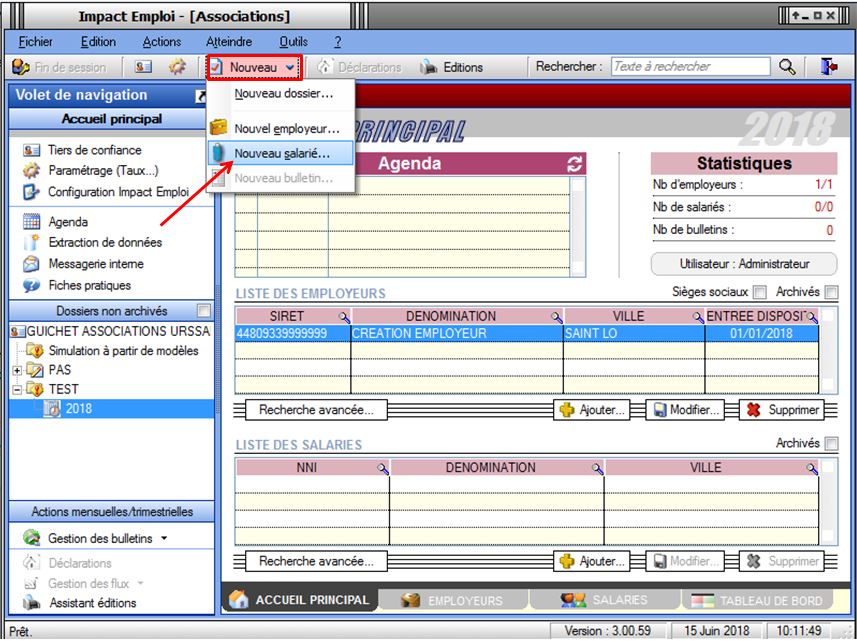Click the Fiches pratiques help icon
857x641 pixels.
(31, 286)
